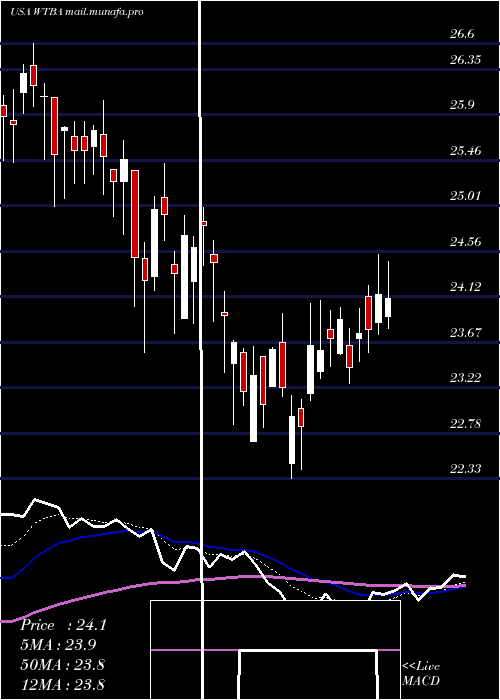The width and height of the screenshot is (500, 700).
Task: Click the 23.67 price axis label
Action: point(466,333)
